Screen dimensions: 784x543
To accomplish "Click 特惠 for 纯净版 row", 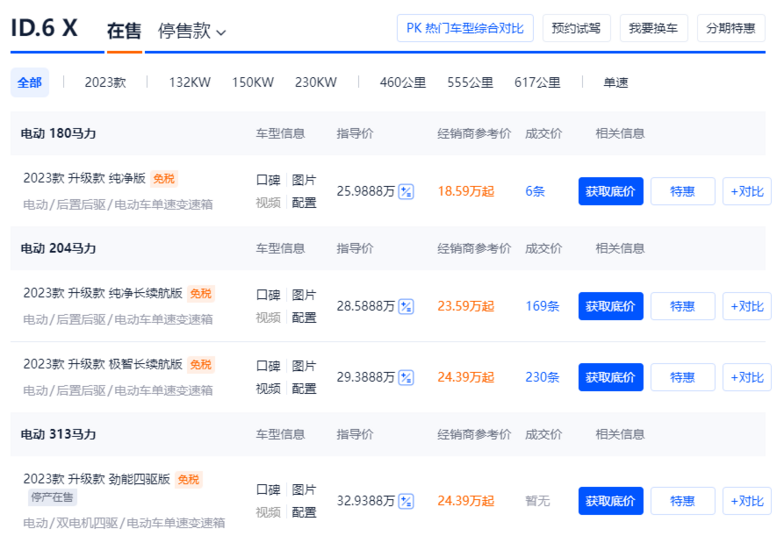I will point(682,192).
